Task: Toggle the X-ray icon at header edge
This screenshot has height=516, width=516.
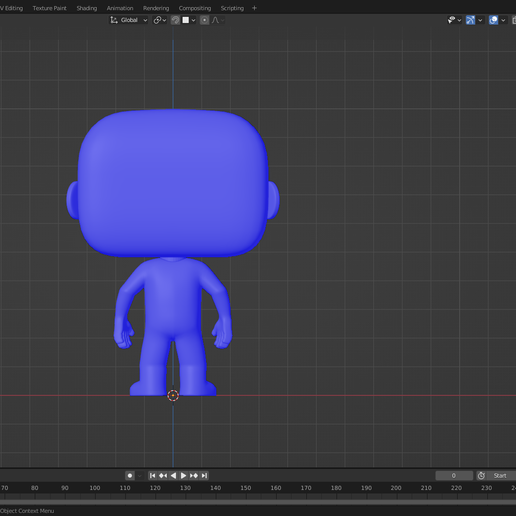Action: [514, 20]
